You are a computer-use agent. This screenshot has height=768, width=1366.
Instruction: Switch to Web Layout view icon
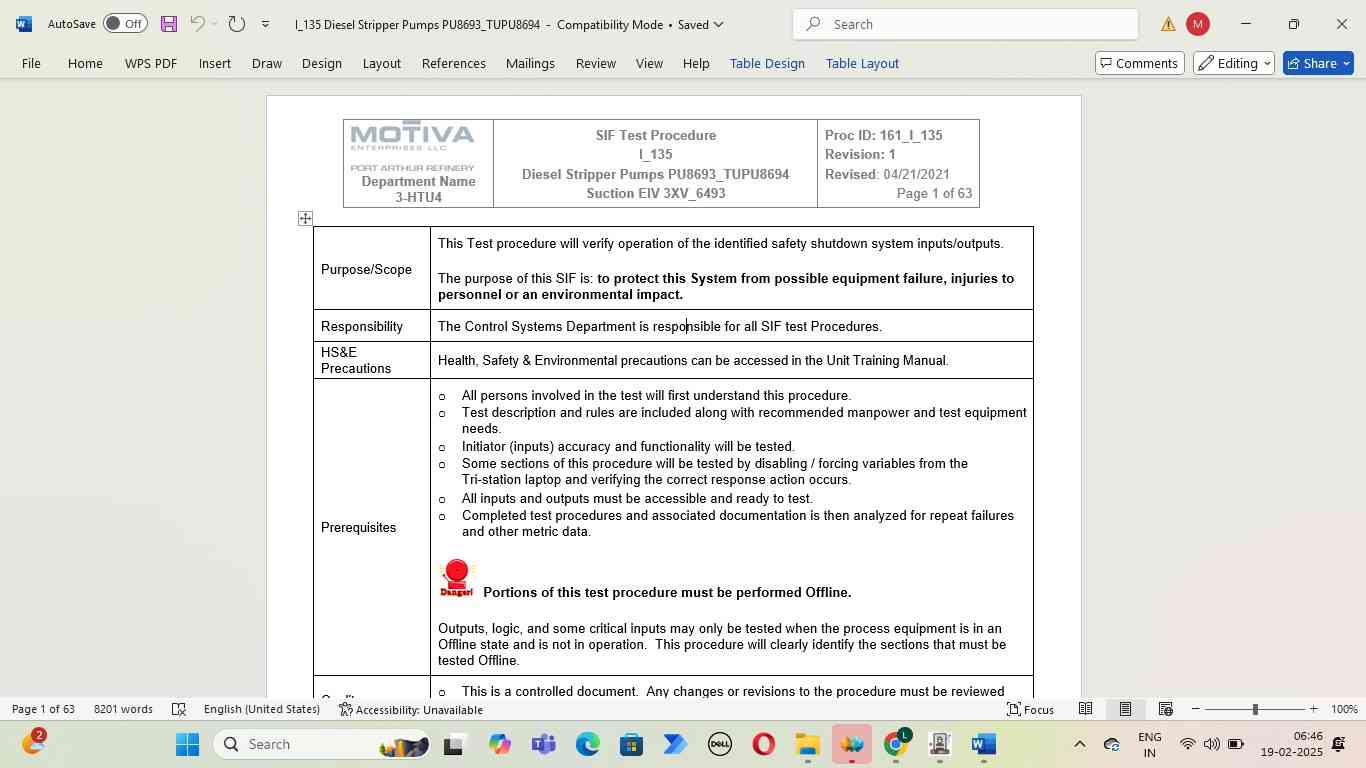[1165, 709]
